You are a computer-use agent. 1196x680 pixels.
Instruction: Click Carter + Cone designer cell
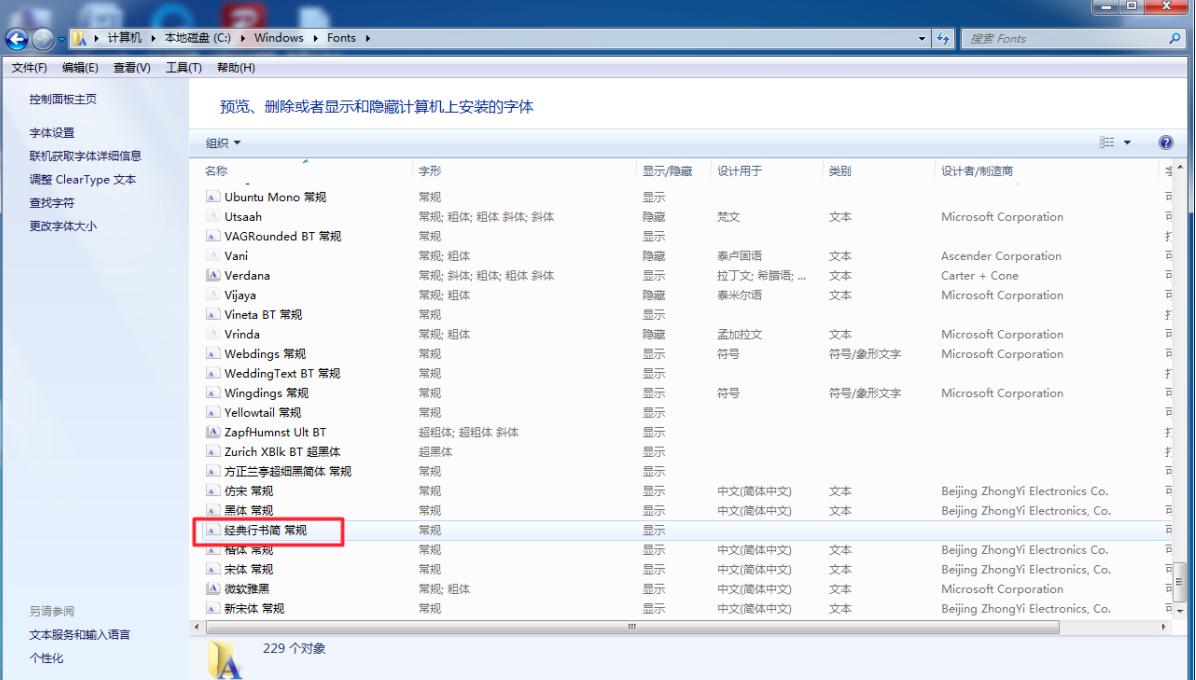point(979,275)
